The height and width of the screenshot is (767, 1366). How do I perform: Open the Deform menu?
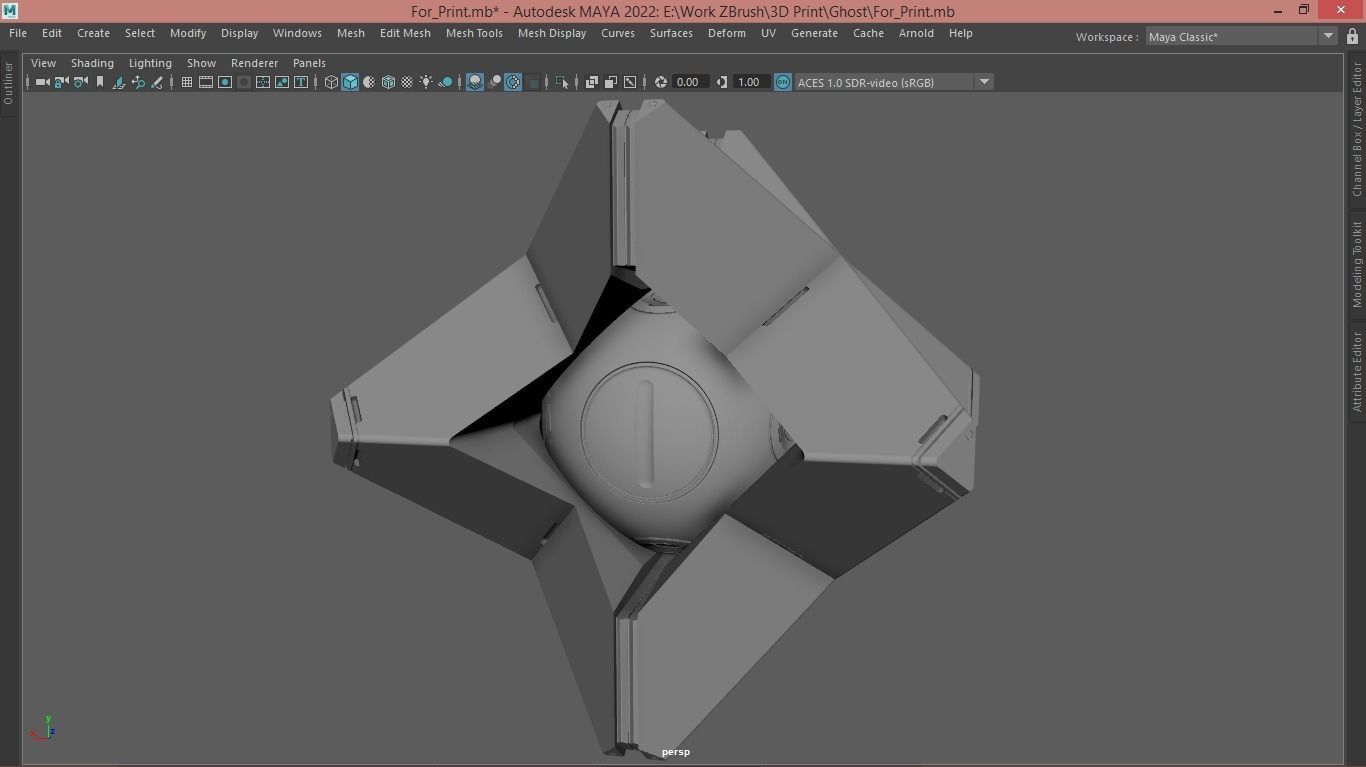(727, 33)
